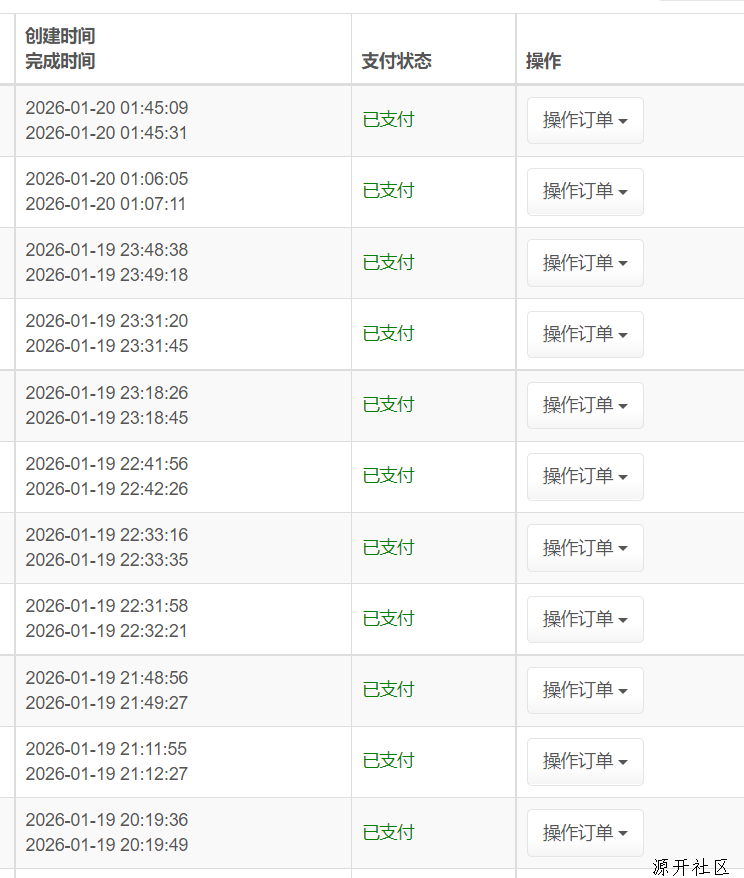Click the completion time 2026-01-19 22:42:26
The width and height of the screenshot is (744, 878).
(106, 489)
